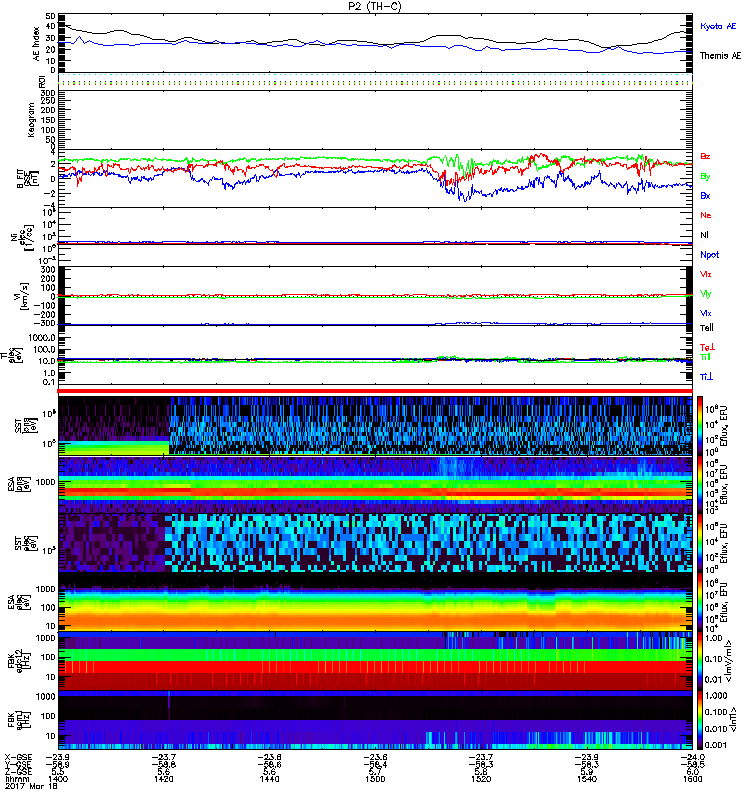Viewport: 750px width, 800px height.
Task: Click the green By legend label
Action: pos(705,177)
